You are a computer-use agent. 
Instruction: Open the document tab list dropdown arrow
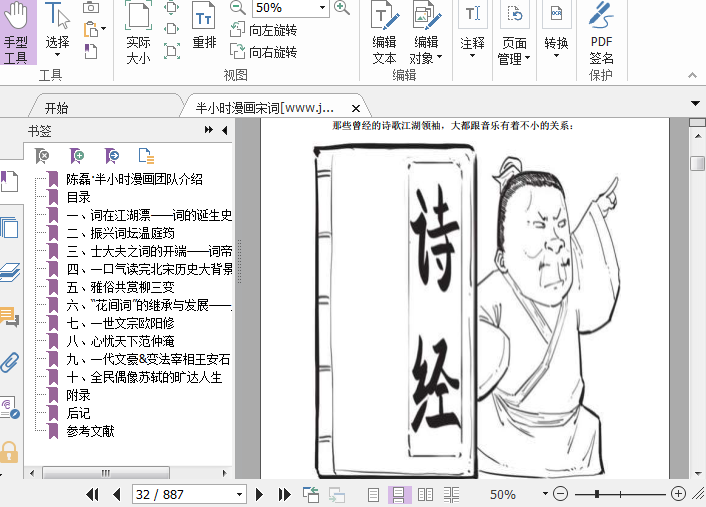click(x=696, y=104)
